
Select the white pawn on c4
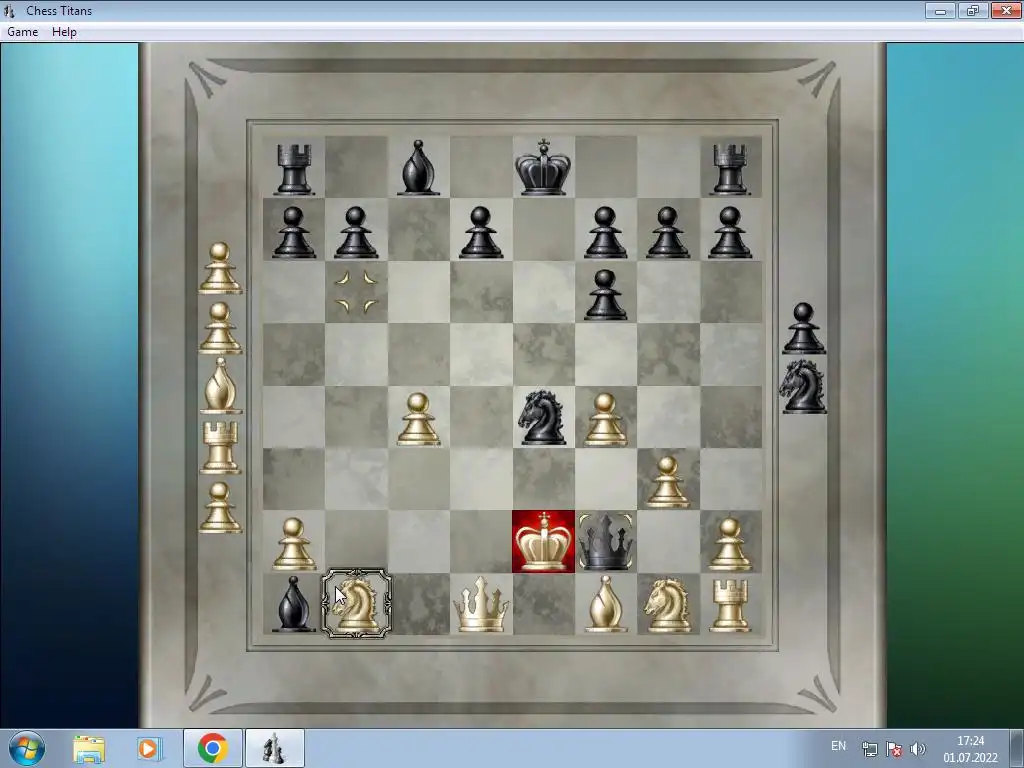point(418,419)
